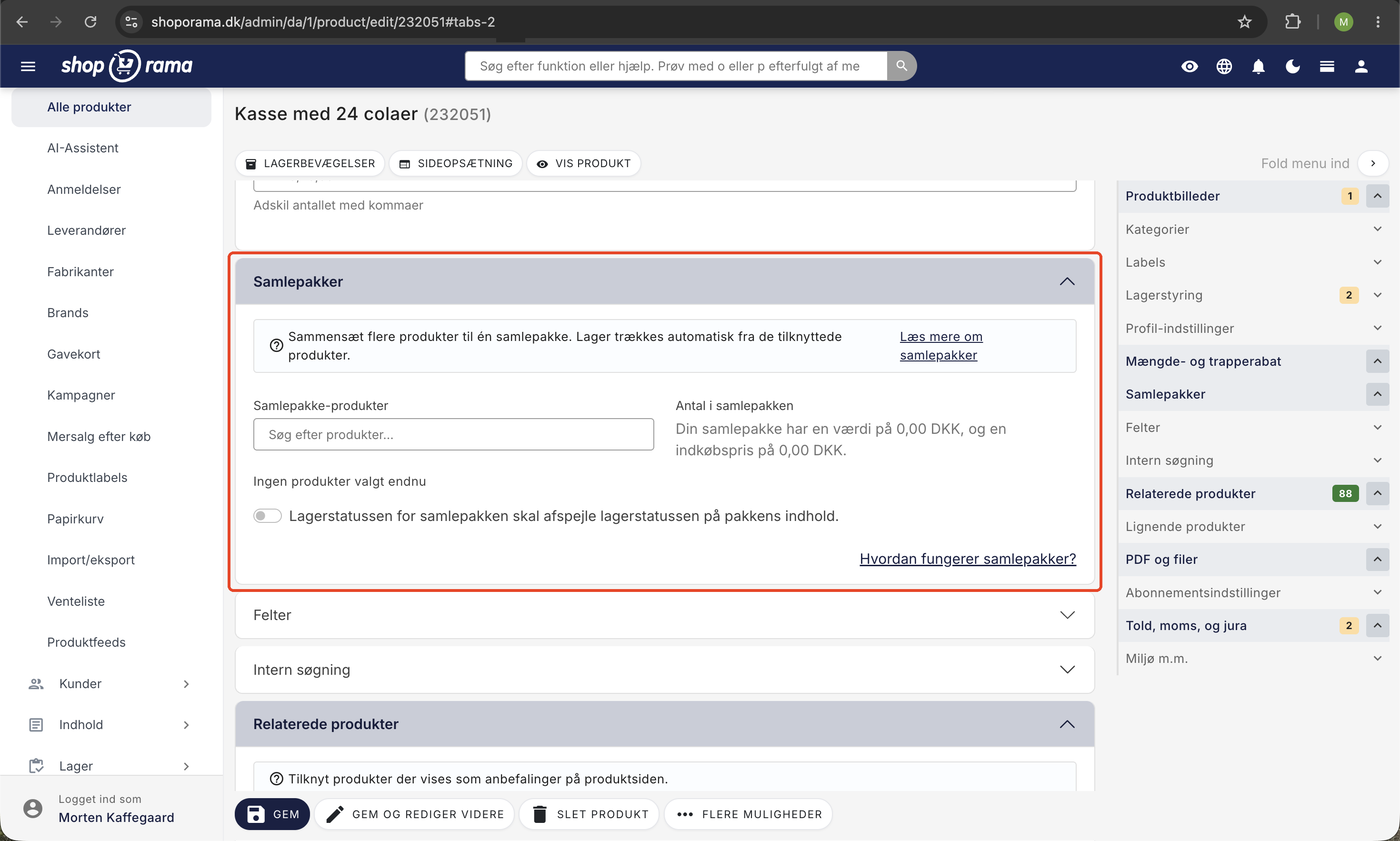This screenshot has width=1400, height=841.
Task: Click logged-in user Morten Kaffegaard
Action: tap(116, 817)
